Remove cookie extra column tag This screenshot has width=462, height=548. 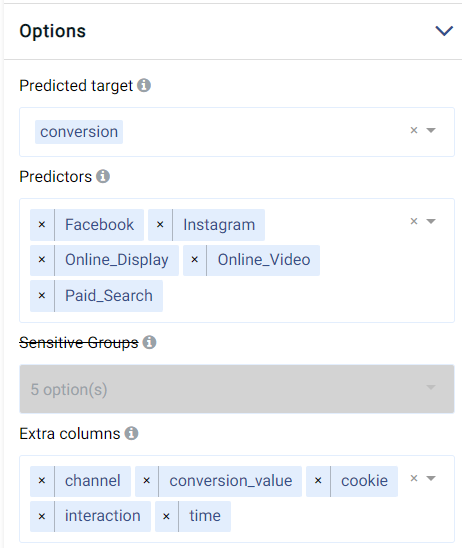click(x=318, y=481)
